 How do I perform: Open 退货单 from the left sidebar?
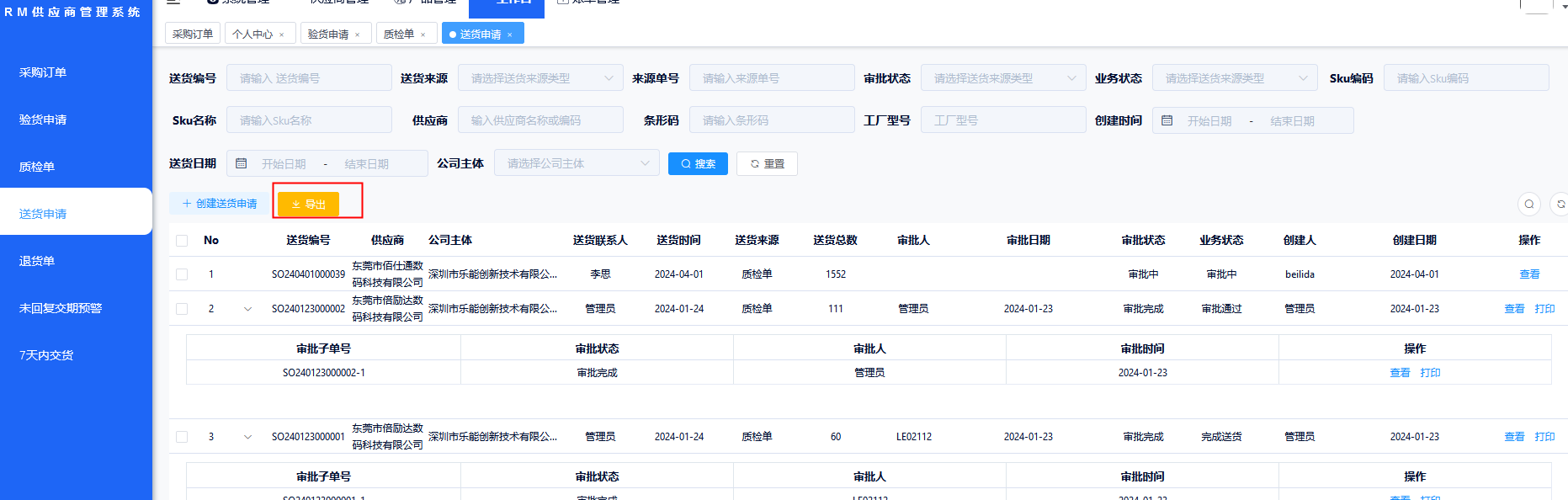pyautogui.click(x=37, y=261)
